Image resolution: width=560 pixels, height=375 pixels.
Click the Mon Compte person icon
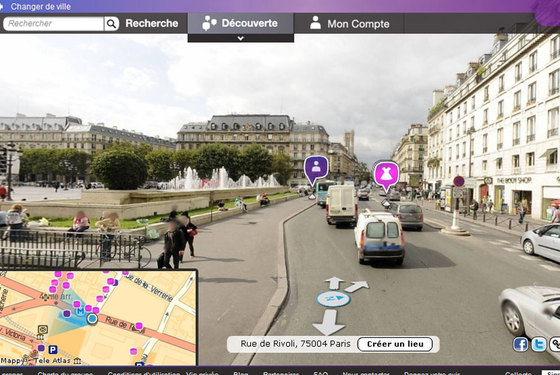click(x=315, y=23)
